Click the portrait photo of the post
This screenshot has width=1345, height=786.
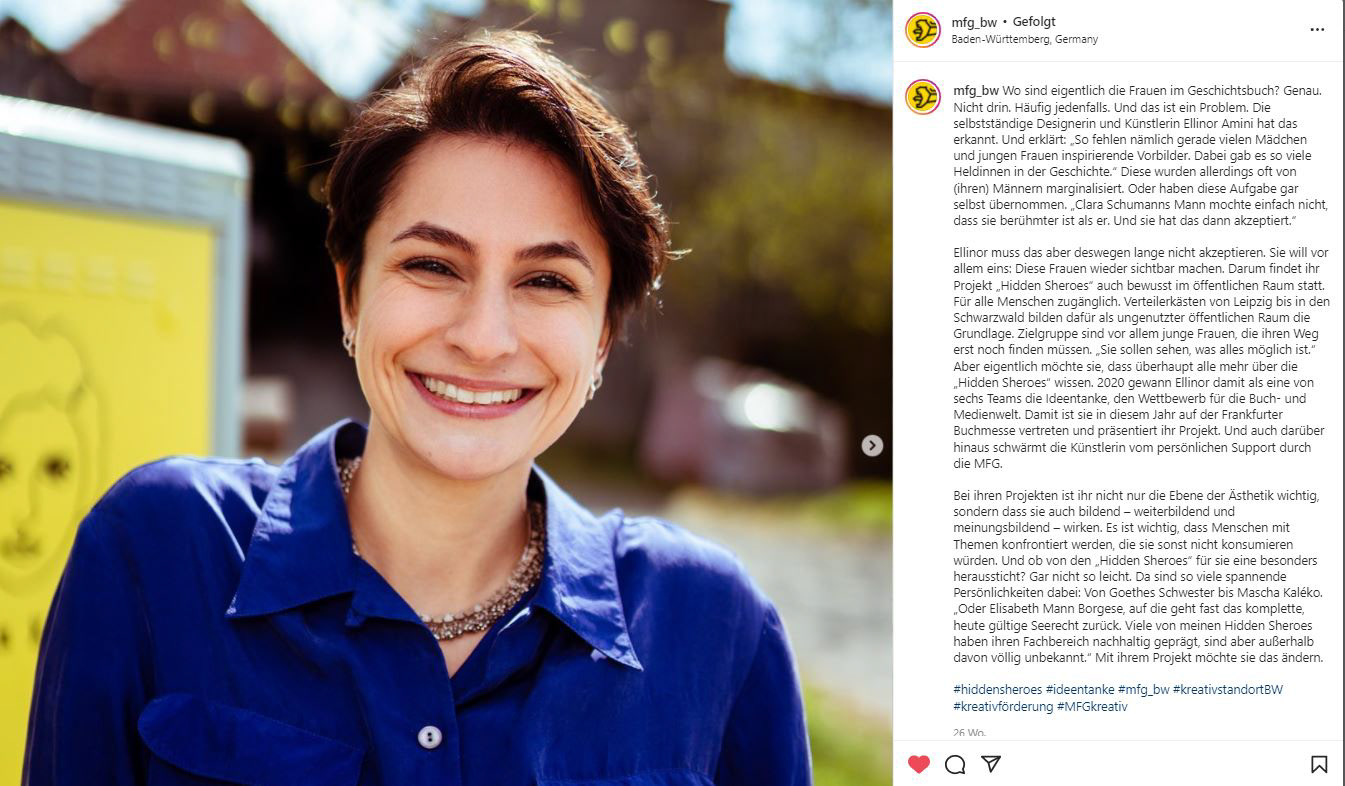(446, 393)
